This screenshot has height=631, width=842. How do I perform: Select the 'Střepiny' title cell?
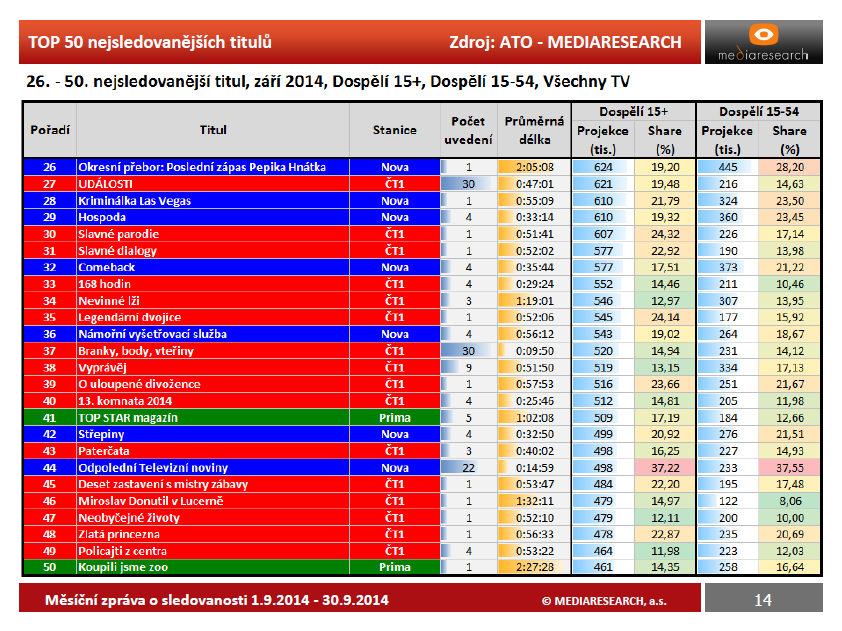(x=213, y=434)
